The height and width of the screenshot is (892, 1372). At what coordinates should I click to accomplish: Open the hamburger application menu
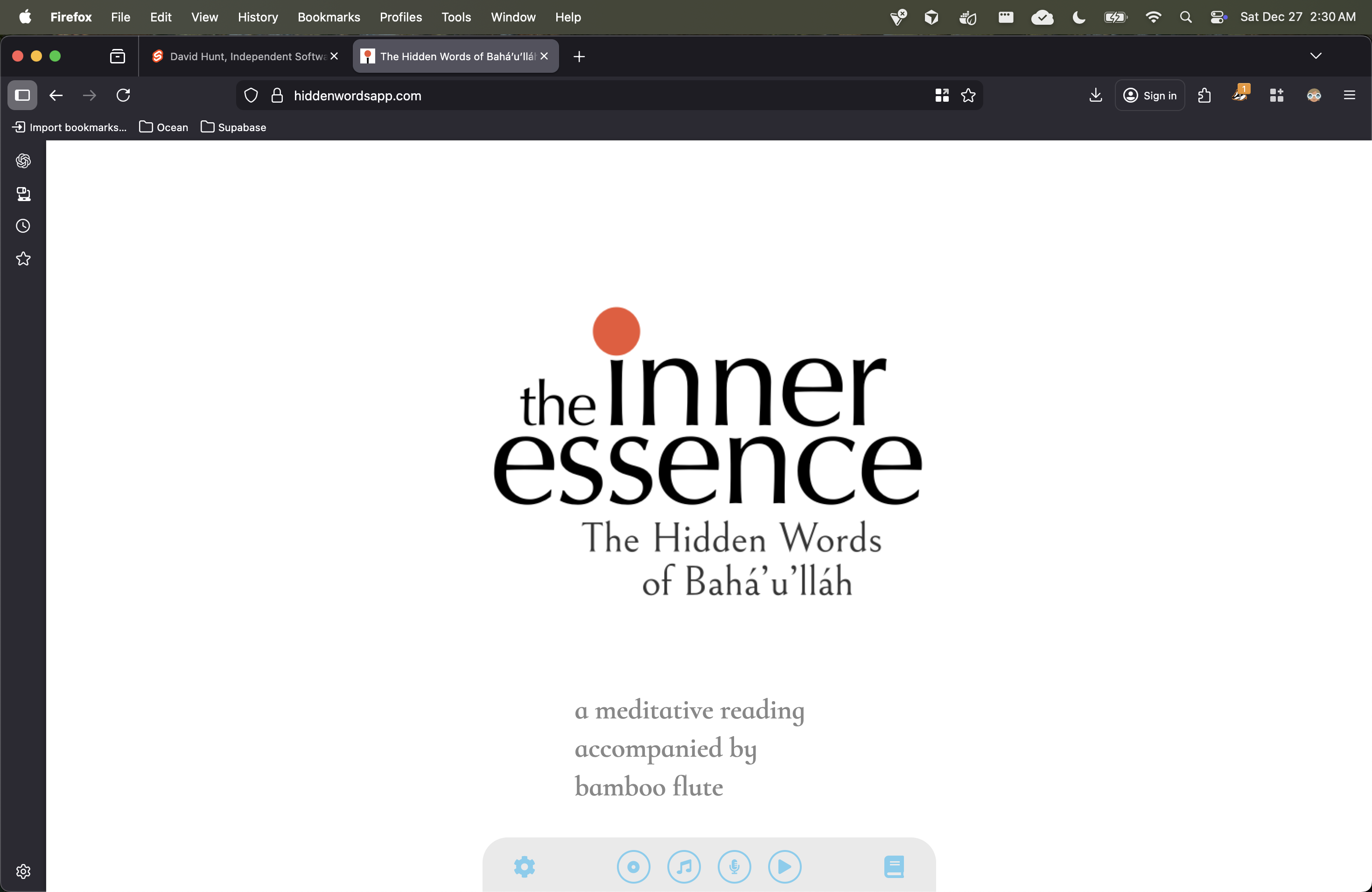pos(1350,95)
